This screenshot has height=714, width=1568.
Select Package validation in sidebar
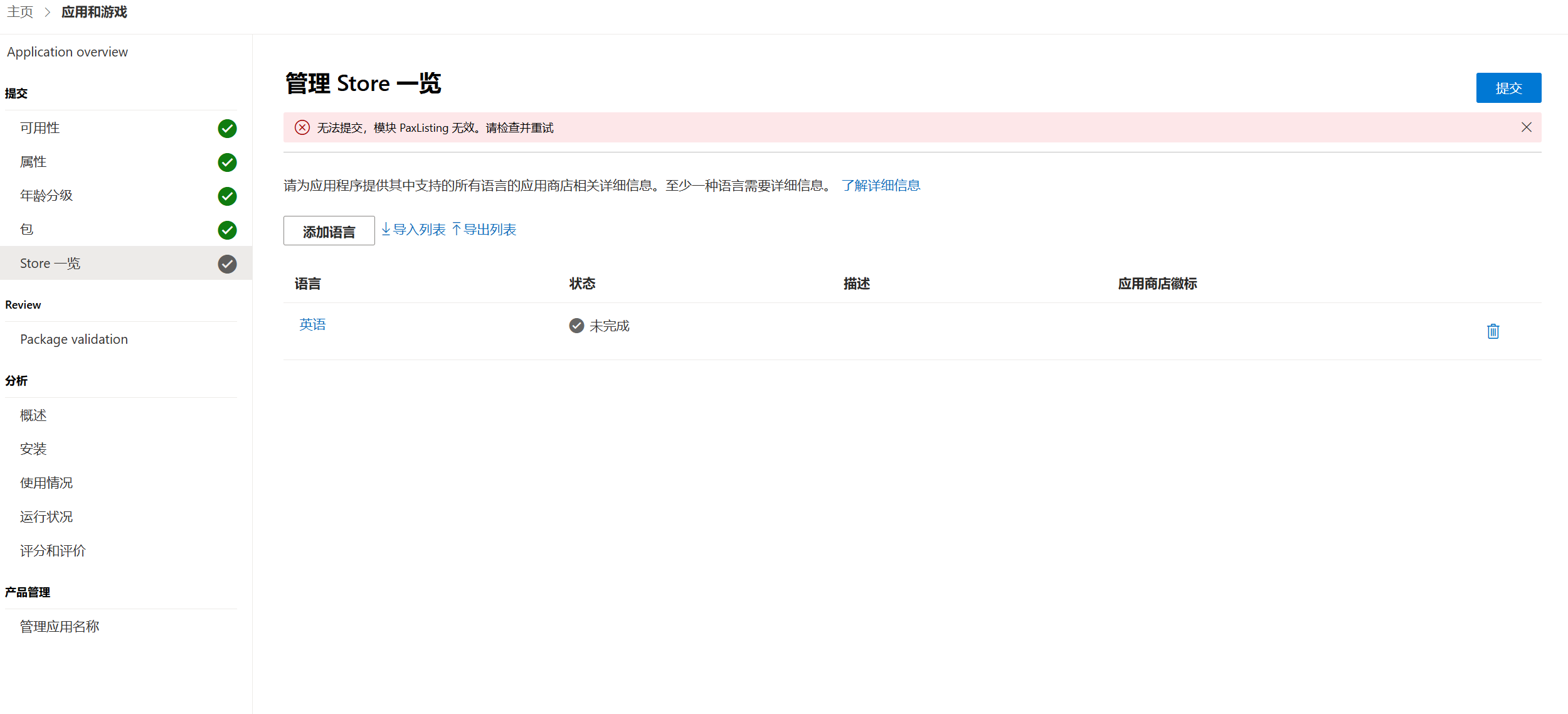tap(74, 339)
